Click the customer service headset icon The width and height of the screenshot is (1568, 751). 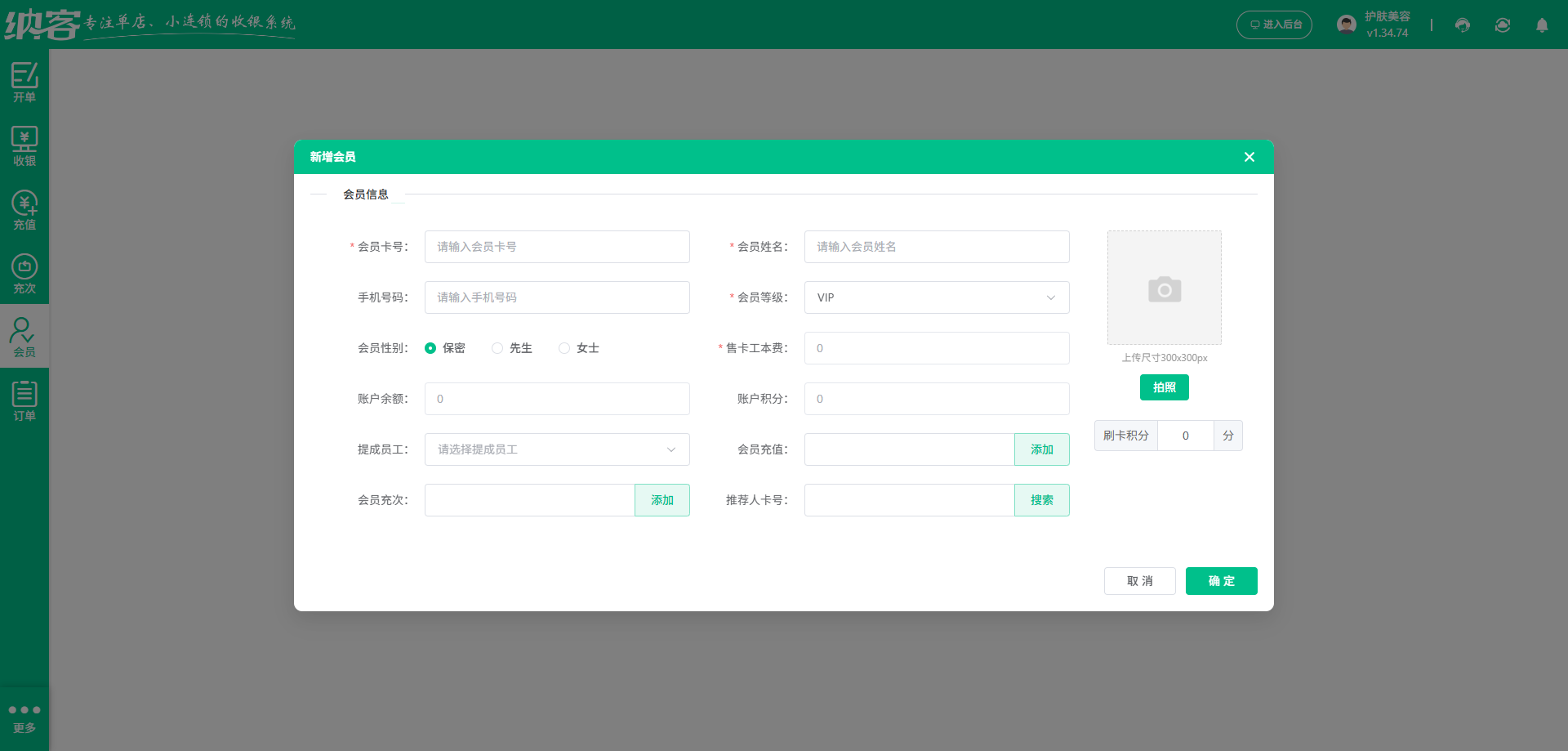1463,25
